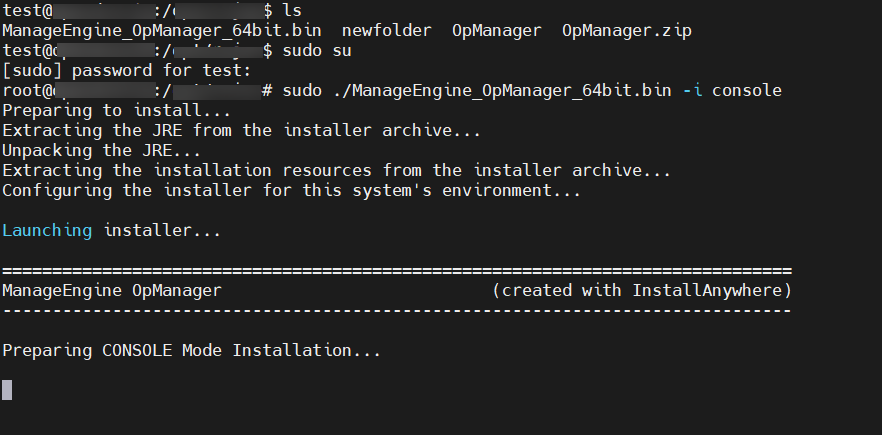This screenshot has height=435, width=882.
Task: Click the dashed separator line
Action: pyautogui.click(x=397, y=310)
